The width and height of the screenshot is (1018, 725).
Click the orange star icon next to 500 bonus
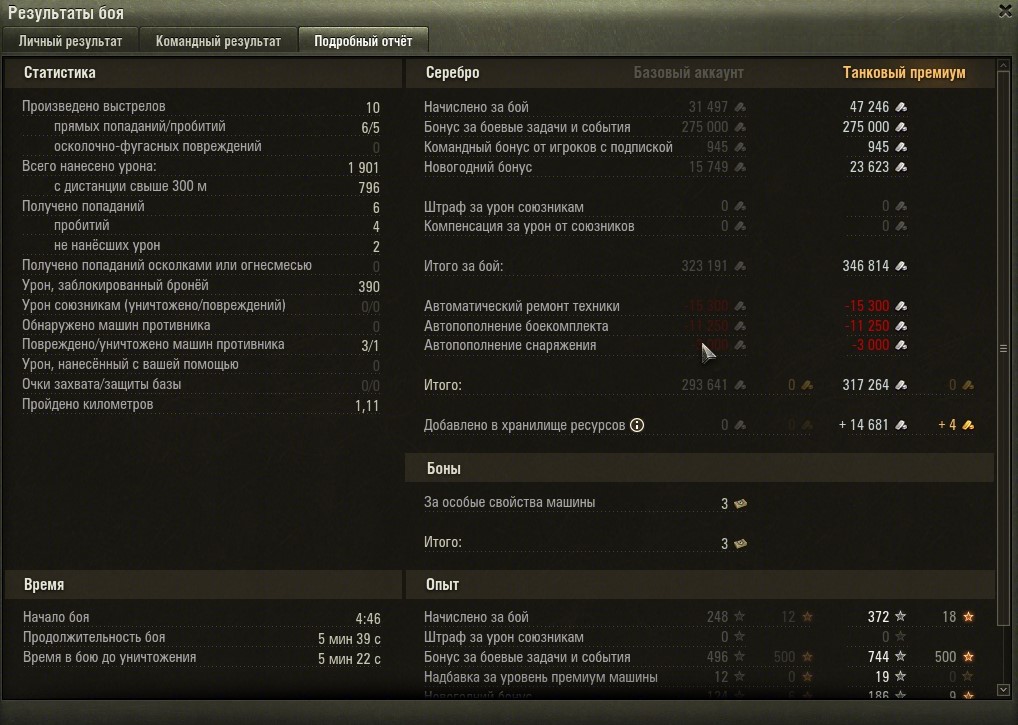(968, 657)
